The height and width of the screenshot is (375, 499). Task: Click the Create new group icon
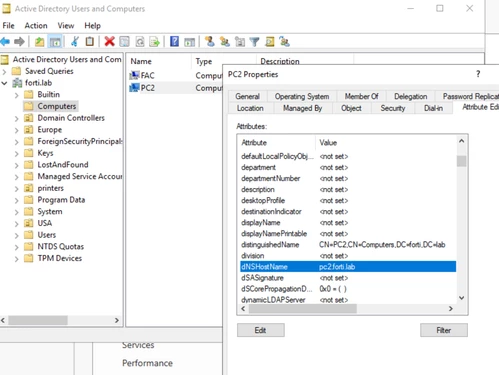click(225, 42)
